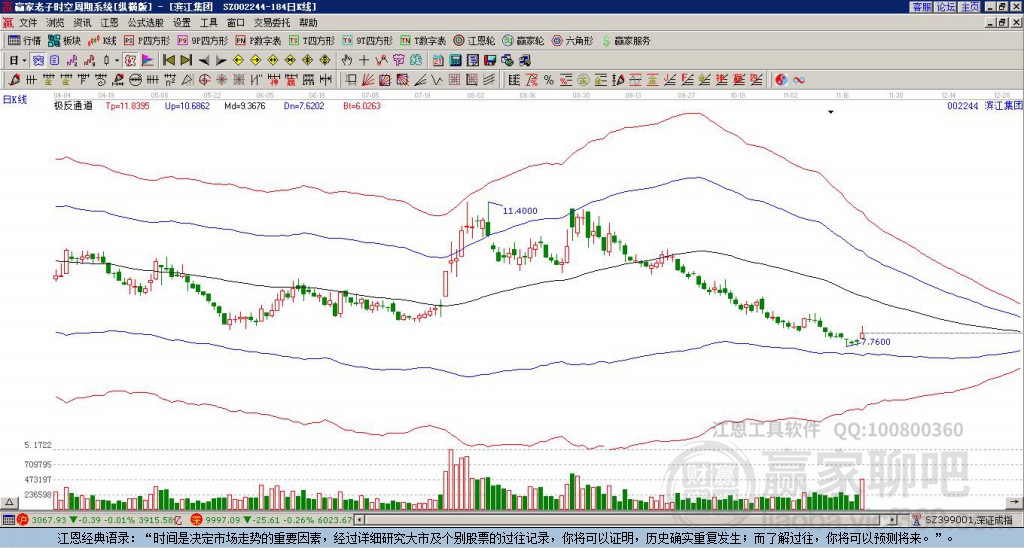Click the 日K线 chart label
This screenshot has height=548, width=1024.
coord(15,100)
